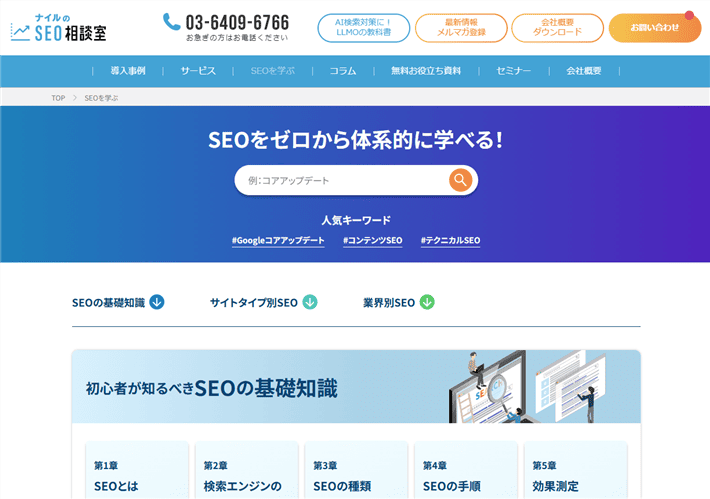710x499 pixels.
Task: Click SEOを学ぶ breadcrumb text
Action: [x=101, y=98]
